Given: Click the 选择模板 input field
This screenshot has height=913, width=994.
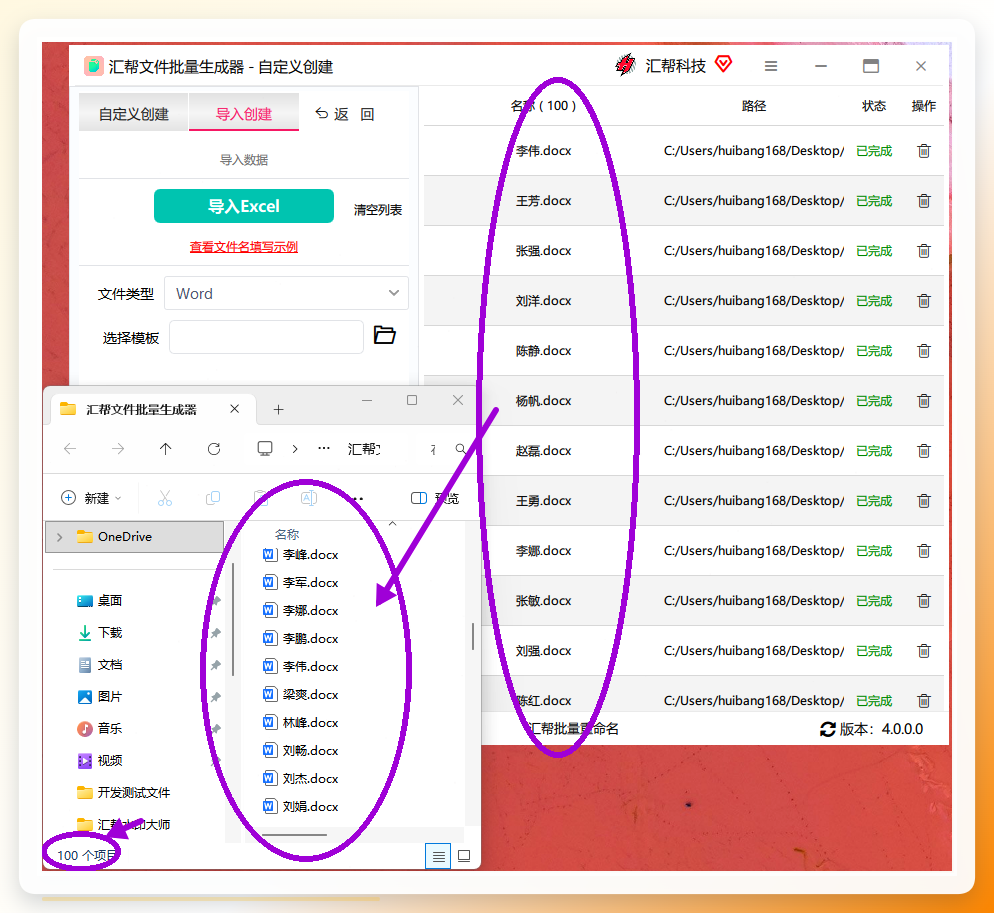Looking at the screenshot, I should tap(266, 337).
